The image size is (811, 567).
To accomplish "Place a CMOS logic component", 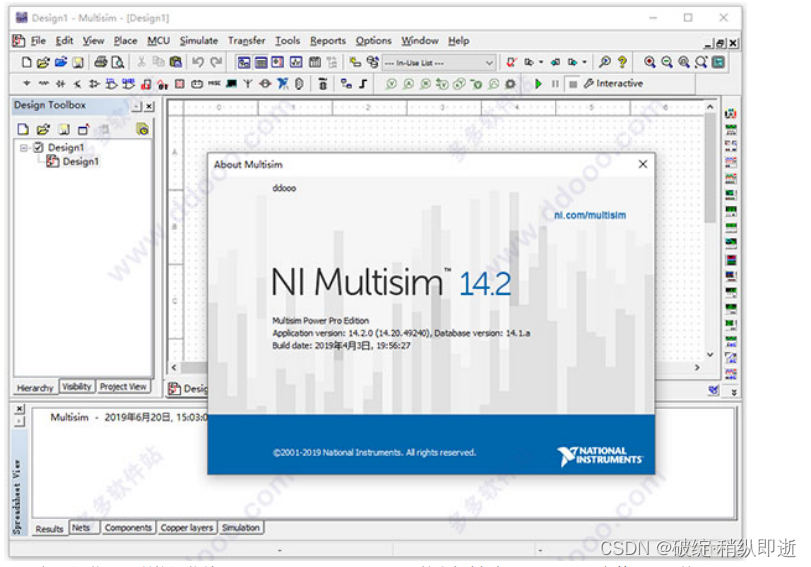I will (128, 83).
